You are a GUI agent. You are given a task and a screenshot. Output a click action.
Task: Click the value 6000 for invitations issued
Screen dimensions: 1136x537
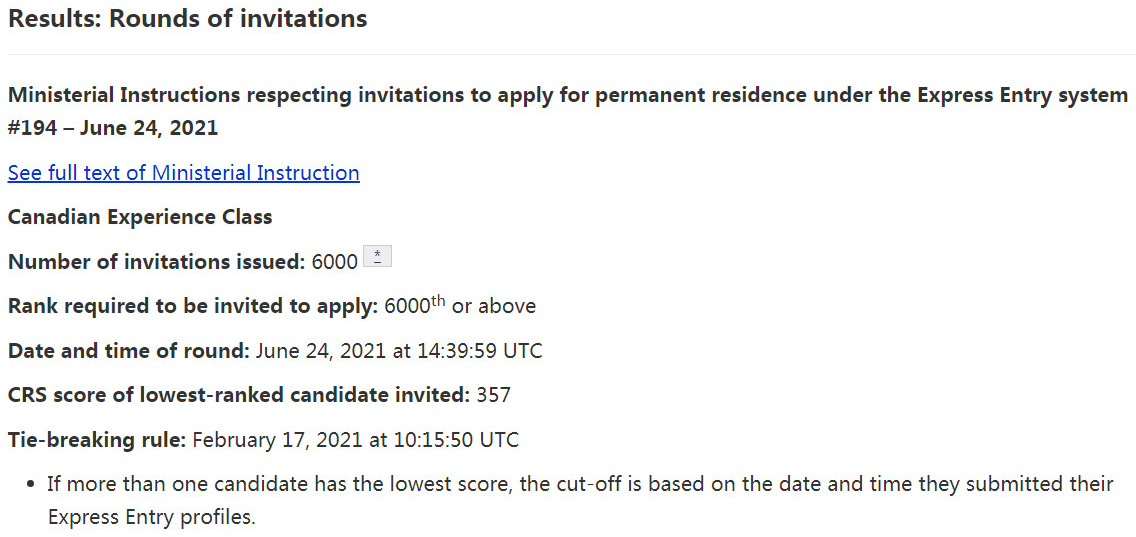(334, 262)
